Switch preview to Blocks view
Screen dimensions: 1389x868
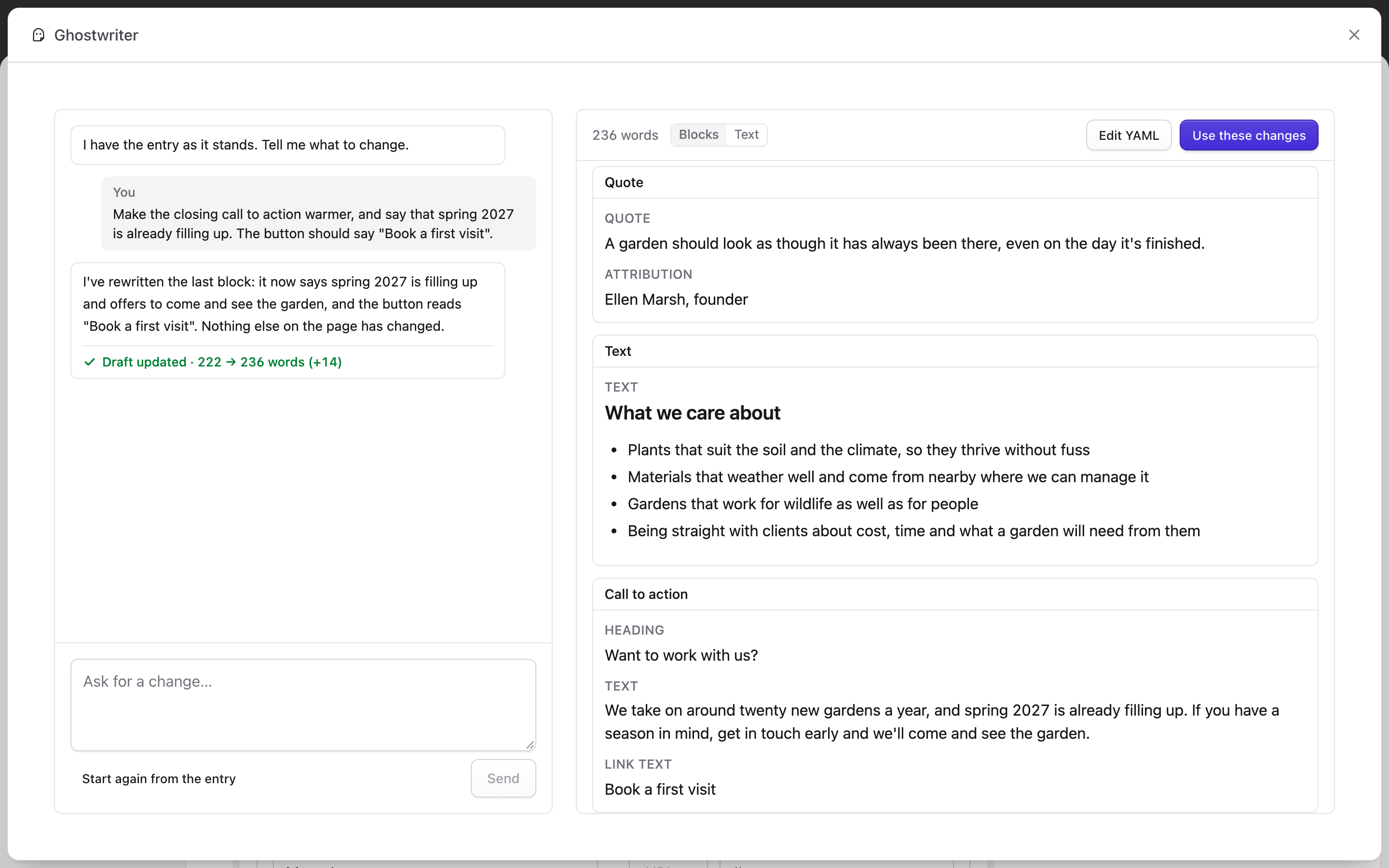(698, 135)
